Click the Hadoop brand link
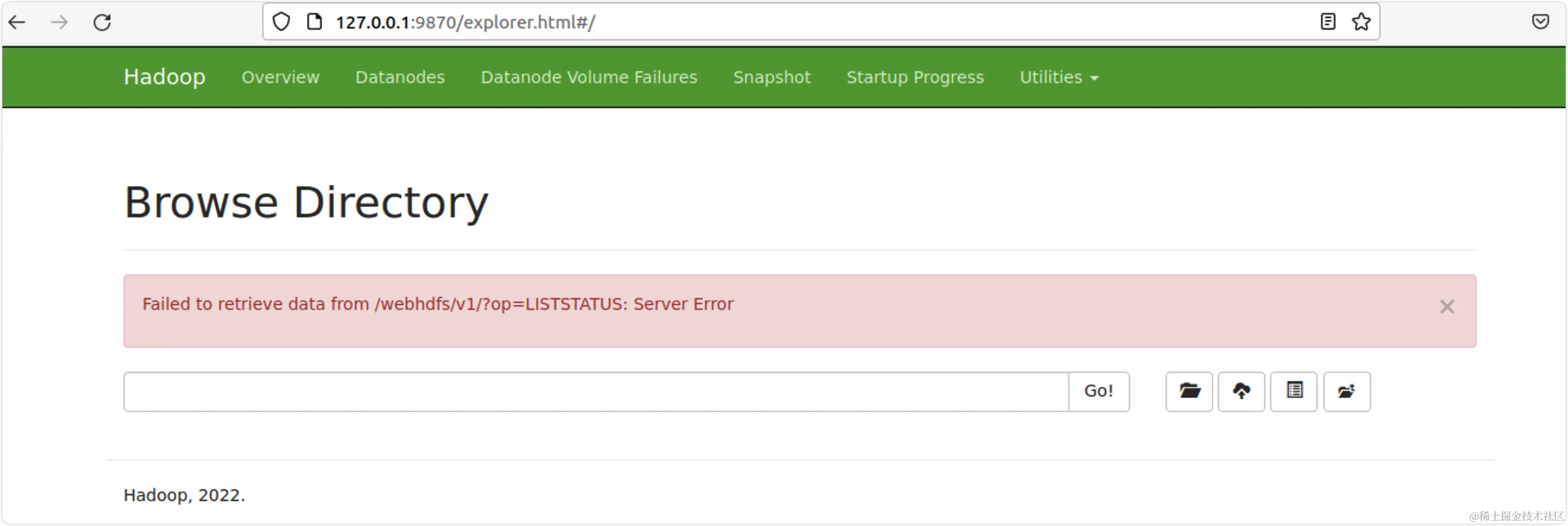The height and width of the screenshot is (526, 1568). click(x=164, y=77)
